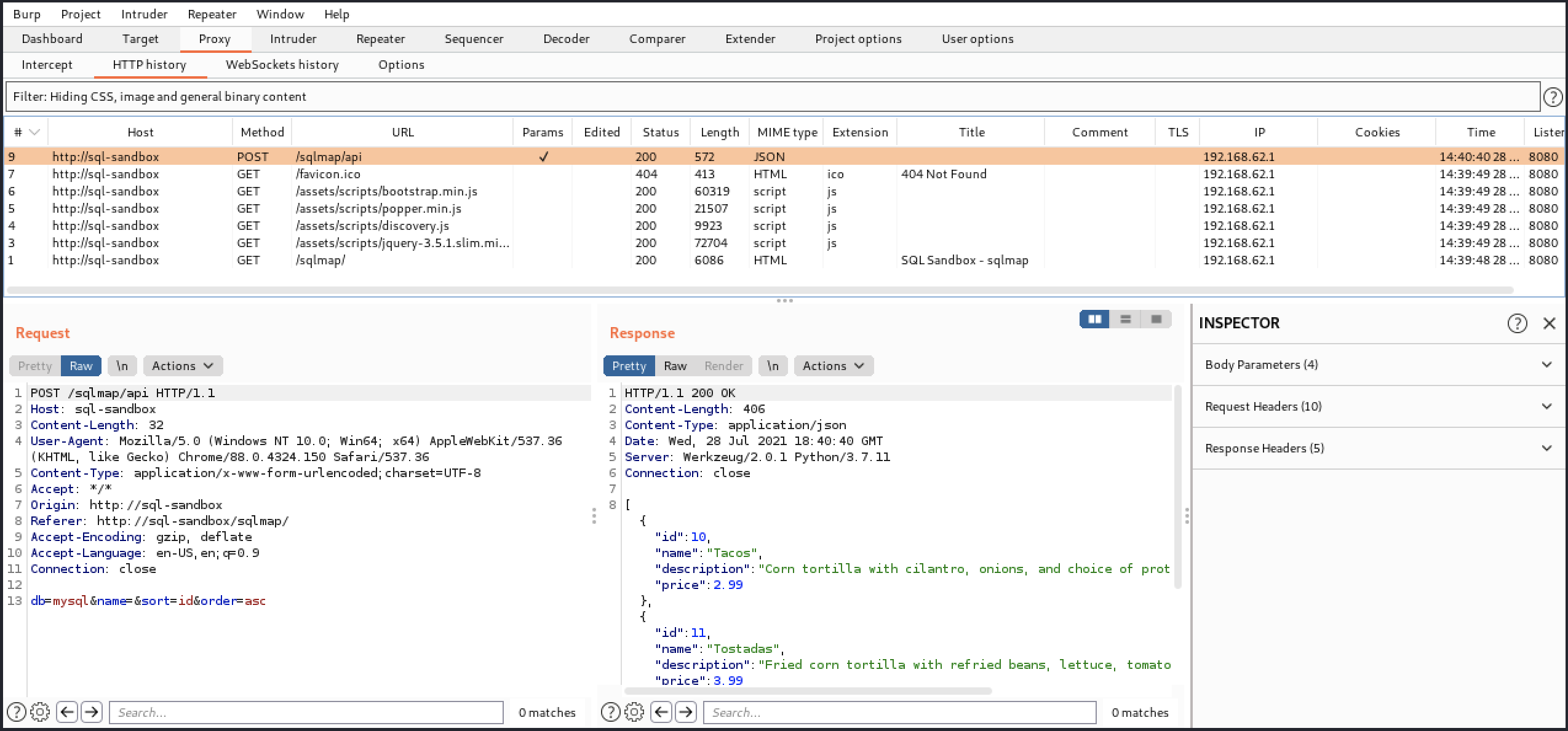
Task: Switch to the Dashboard tab
Action: (x=52, y=39)
